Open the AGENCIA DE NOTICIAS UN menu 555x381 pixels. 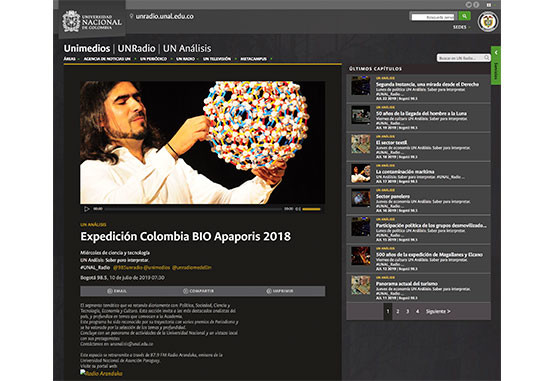click(x=108, y=59)
